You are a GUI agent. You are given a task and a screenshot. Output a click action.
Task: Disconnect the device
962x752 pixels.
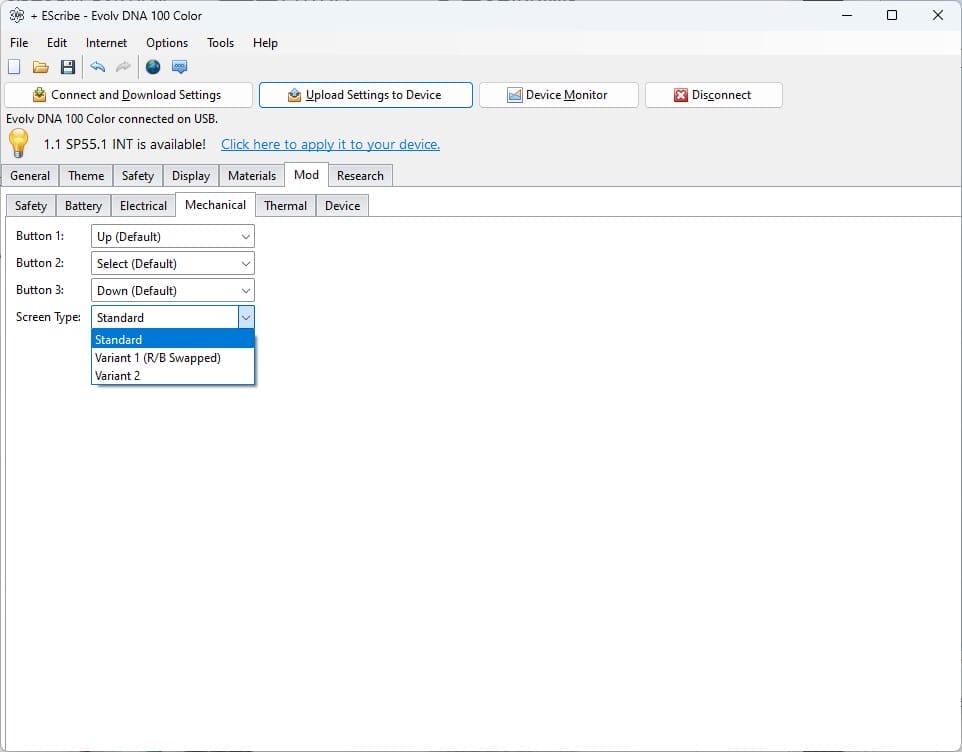[x=713, y=94]
